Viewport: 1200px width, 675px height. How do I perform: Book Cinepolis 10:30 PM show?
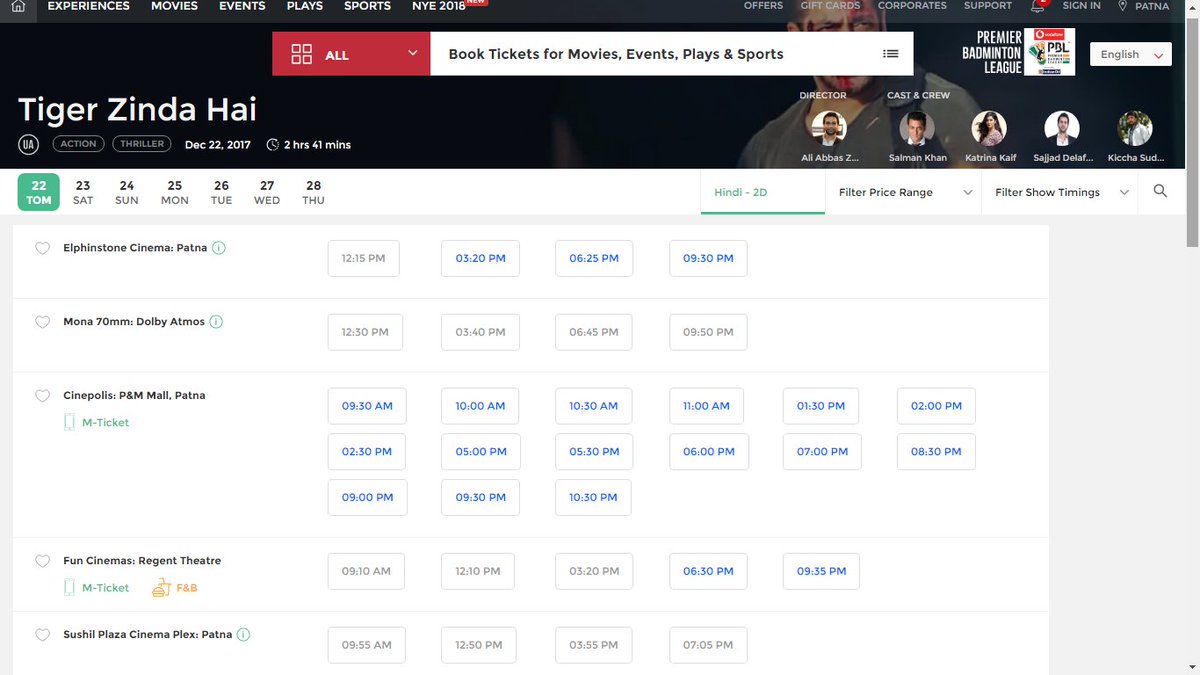pos(594,497)
